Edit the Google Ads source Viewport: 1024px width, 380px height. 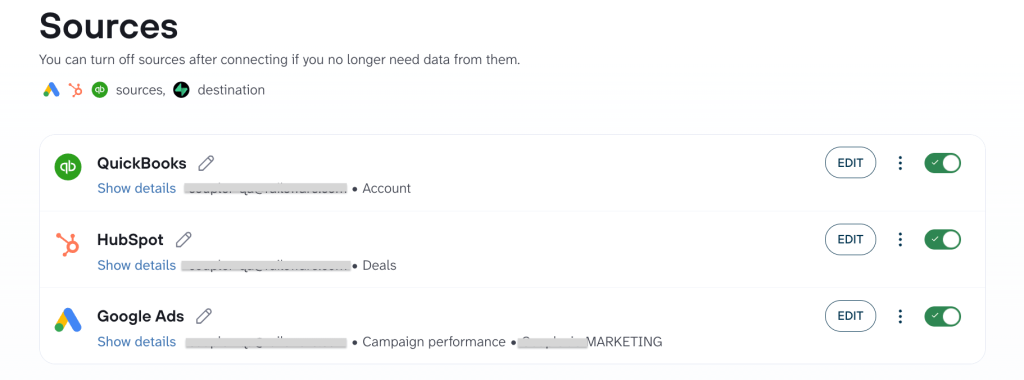click(850, 316)
